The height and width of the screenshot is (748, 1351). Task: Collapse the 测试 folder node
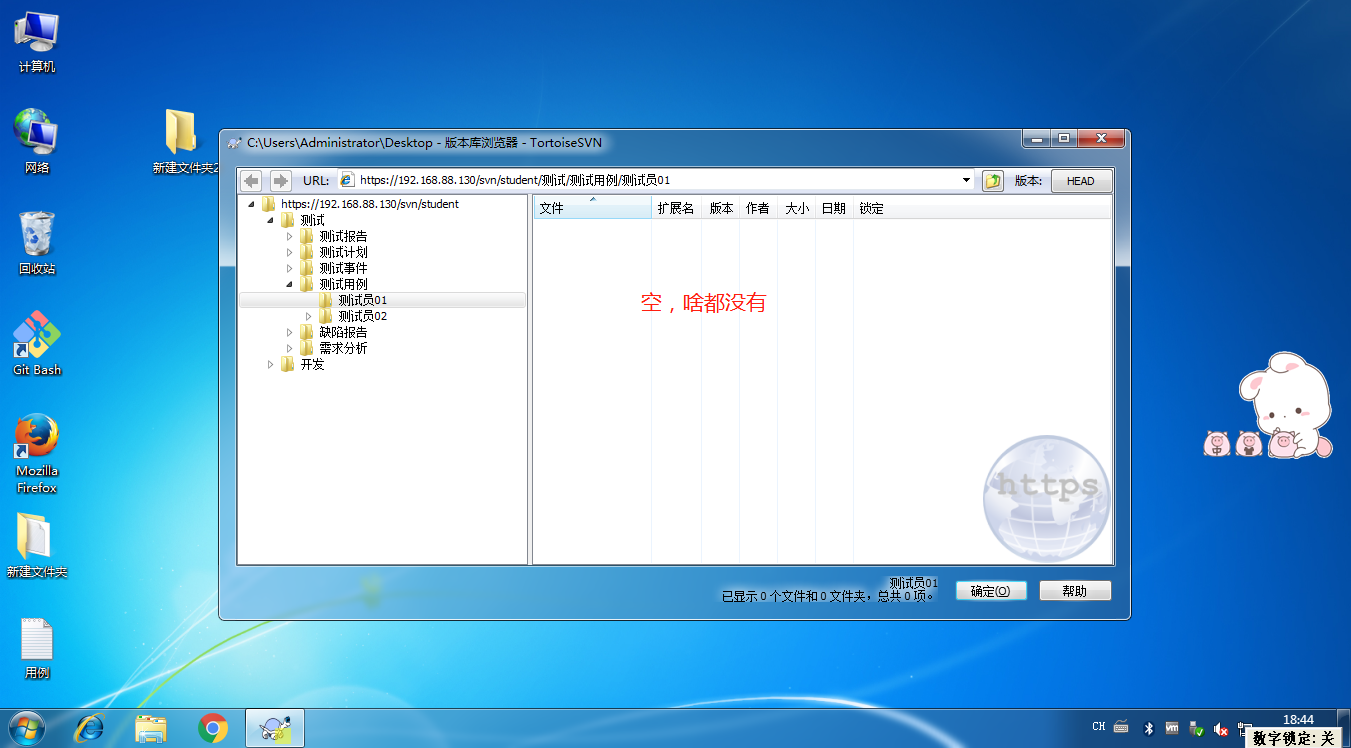[270, 220]
